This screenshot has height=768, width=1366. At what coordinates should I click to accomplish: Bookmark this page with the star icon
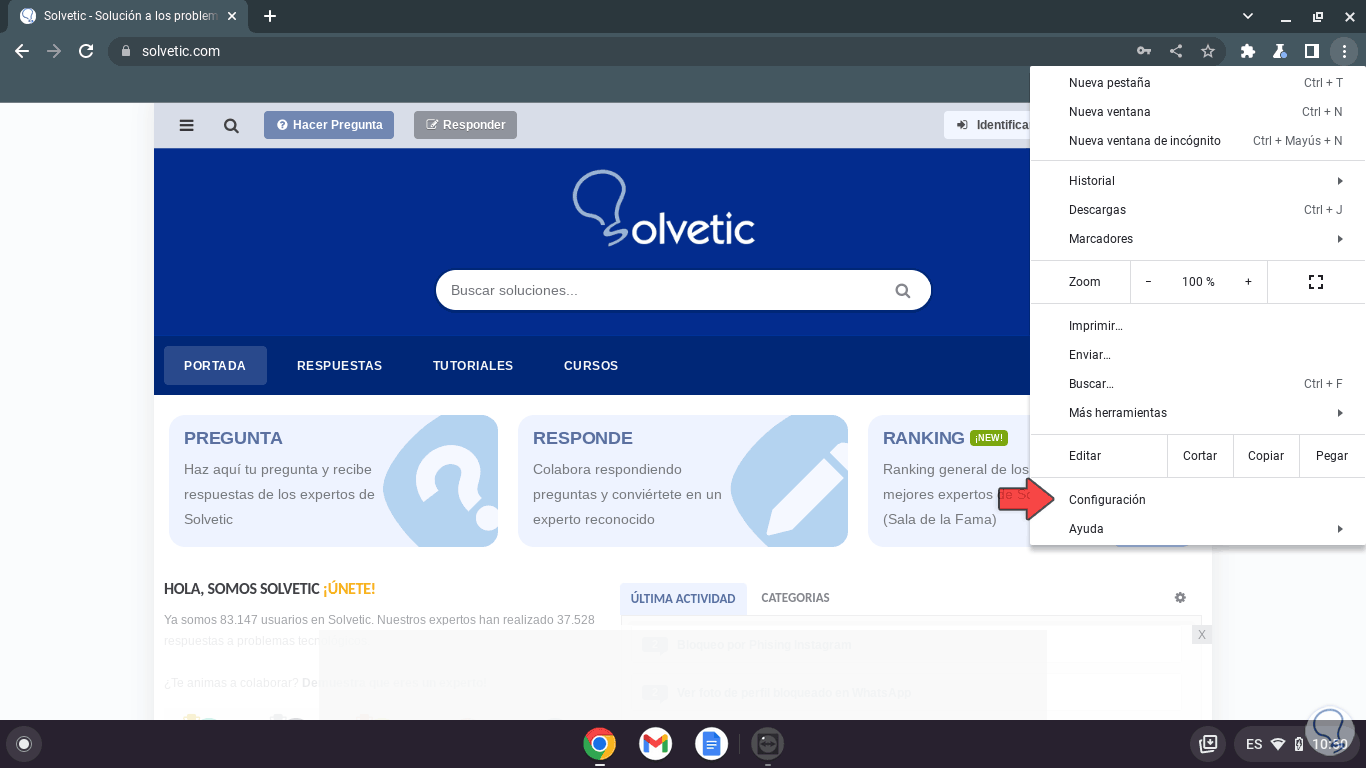coord(1208,51)
